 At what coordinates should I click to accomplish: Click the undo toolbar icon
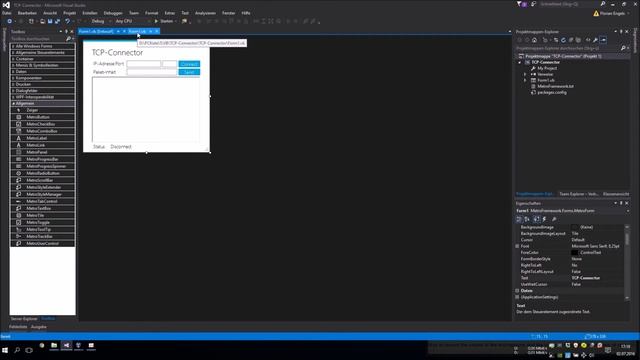coord(68,21)
